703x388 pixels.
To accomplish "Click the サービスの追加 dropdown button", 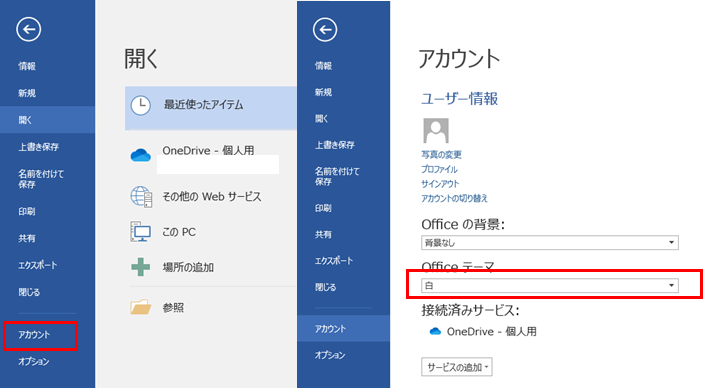I will [x=457, y=367].
